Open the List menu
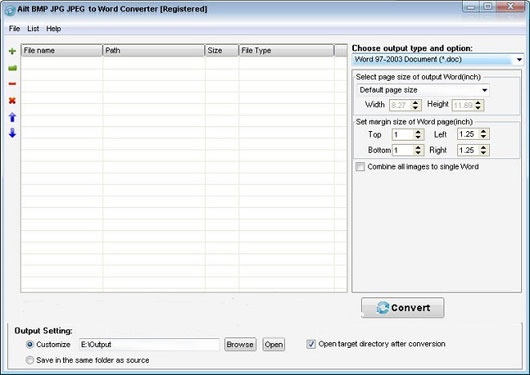 pyautogui.click(x=33, y=29)
